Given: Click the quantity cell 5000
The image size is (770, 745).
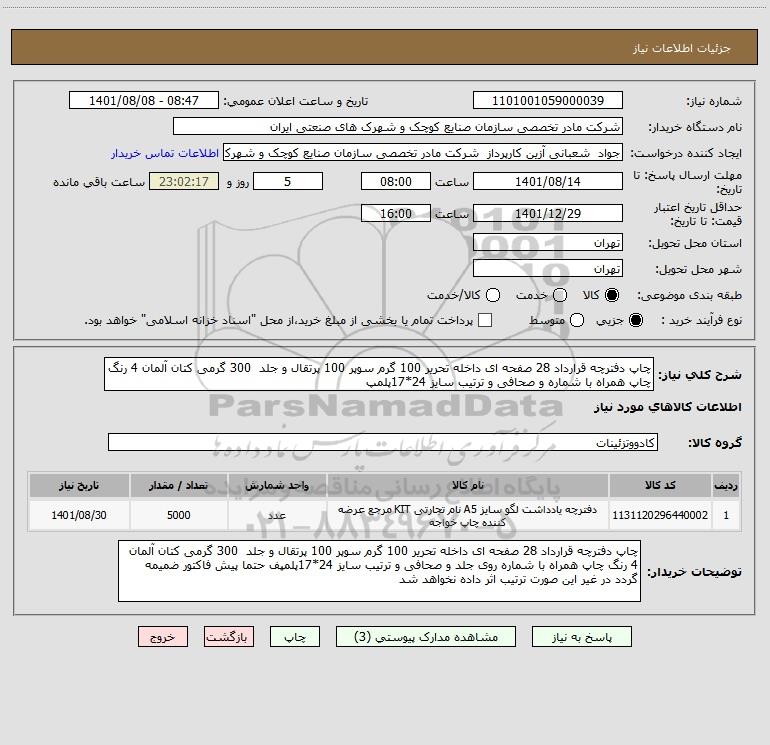Looking at the screenshot, I should (178, 515).
